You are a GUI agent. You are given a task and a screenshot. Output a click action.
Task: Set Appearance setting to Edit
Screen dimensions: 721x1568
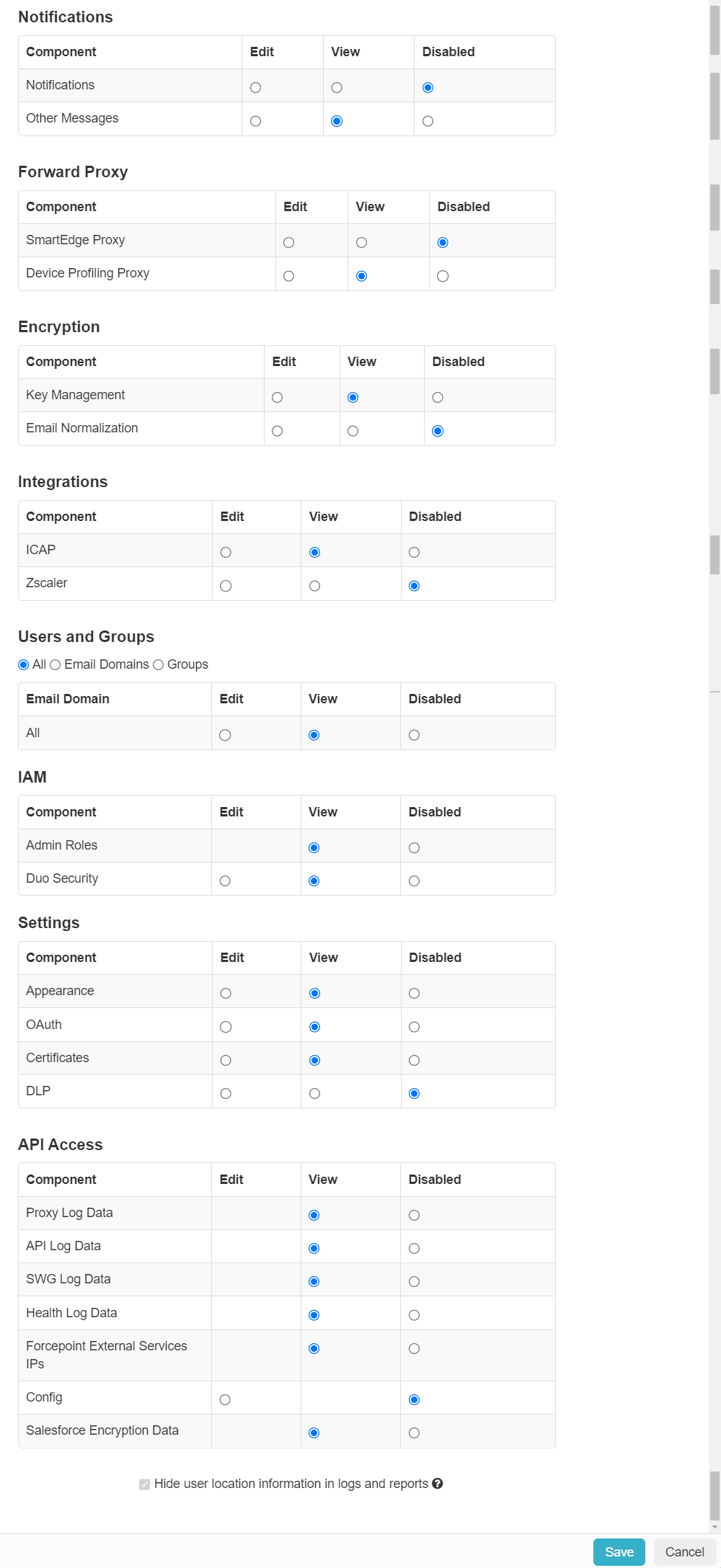[225, 993]
